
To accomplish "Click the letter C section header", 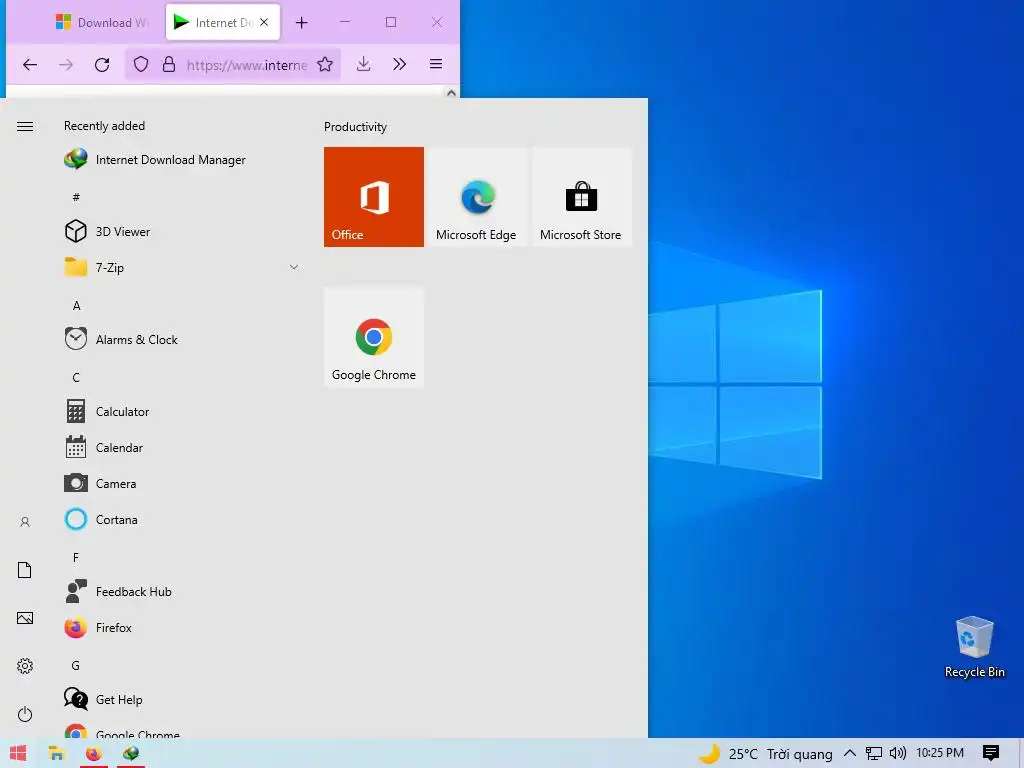I will coord(76,377).
